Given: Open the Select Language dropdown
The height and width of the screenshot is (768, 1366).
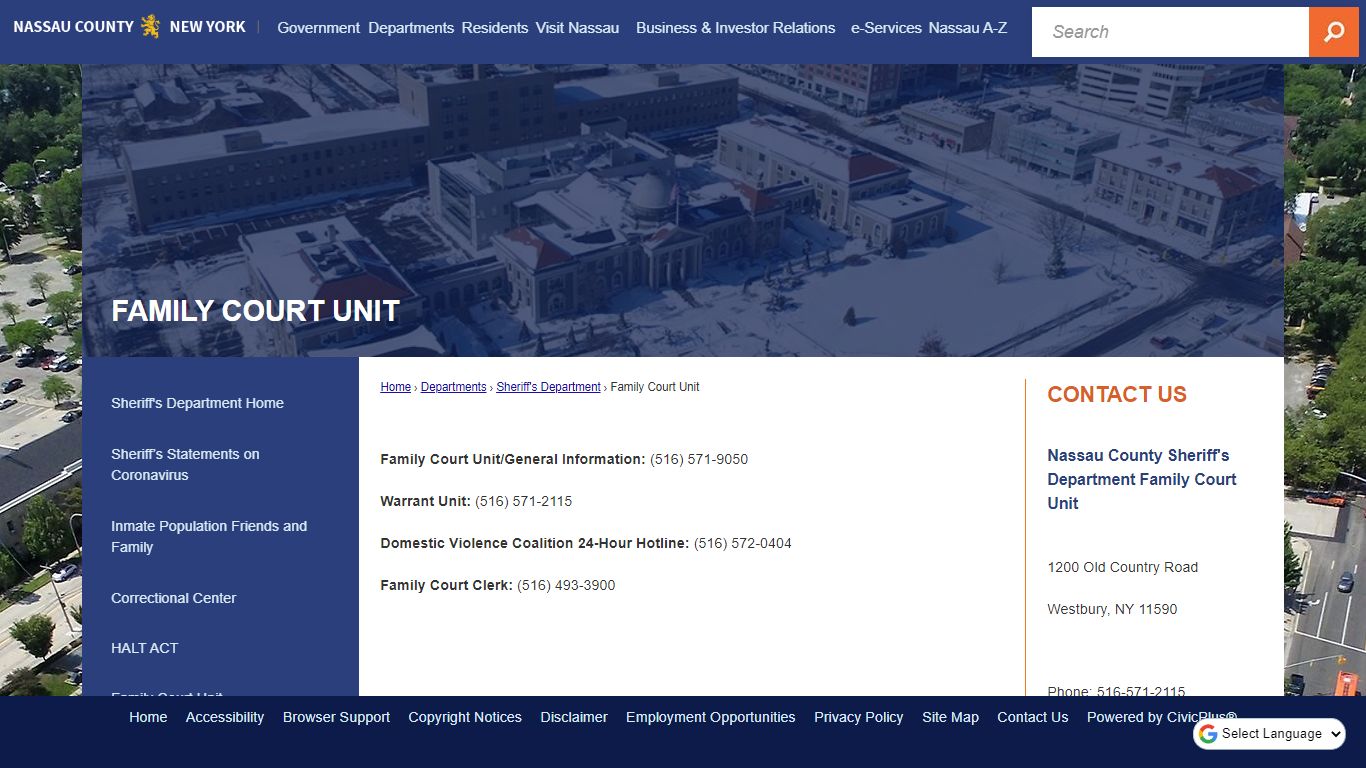Looking at the screenshot, I should click(x=1270, y=733).
